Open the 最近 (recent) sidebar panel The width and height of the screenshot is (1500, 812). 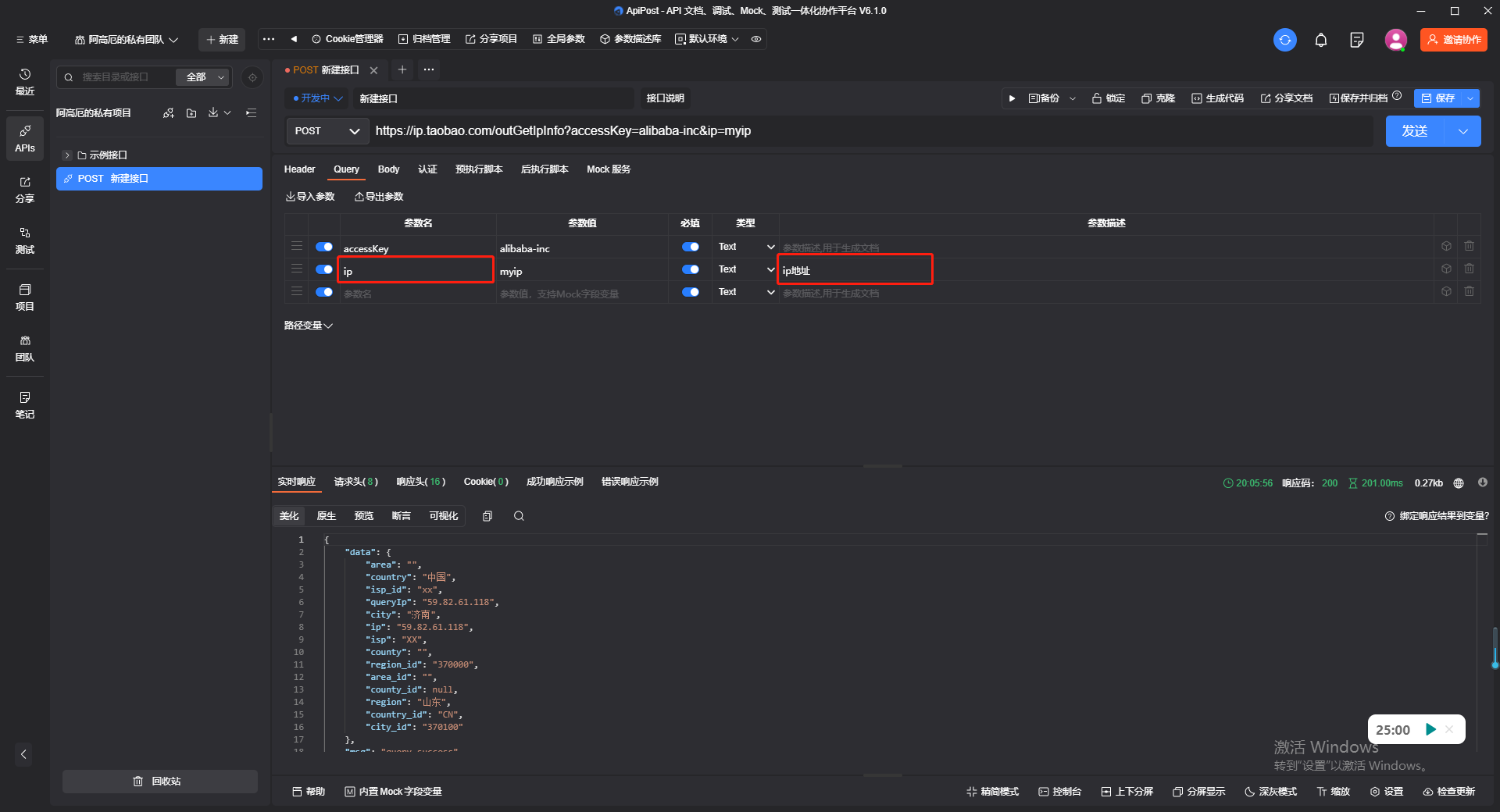click(x=25, y=82)
